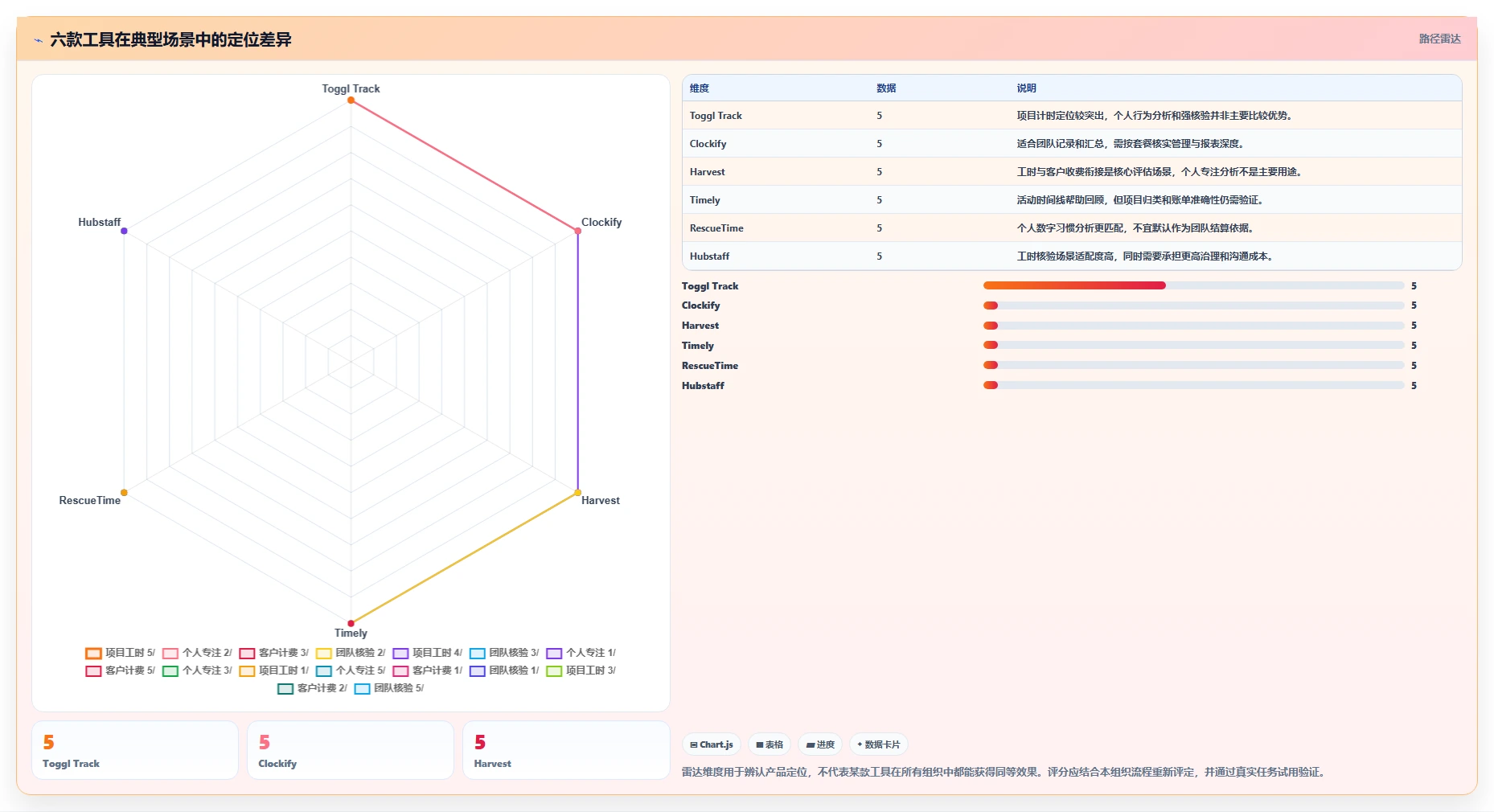Click the description starting 个人数字习惯分析
The height and width of the screenshot is (812, 1494).
pyautogui.click(x=1135, y=228)
